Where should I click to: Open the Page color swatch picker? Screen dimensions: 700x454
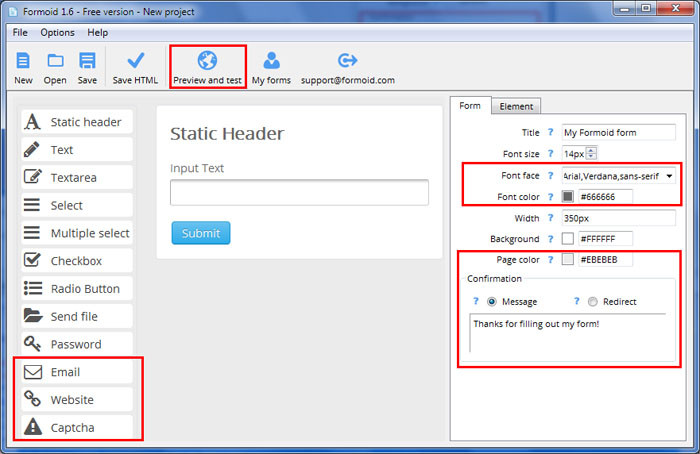[x=567, y=259]
